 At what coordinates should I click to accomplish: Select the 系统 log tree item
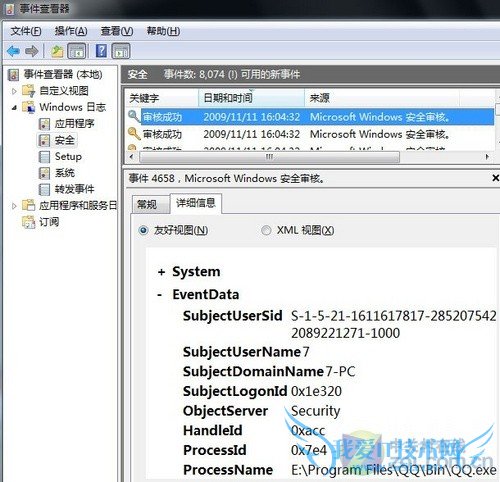(x=65, y=173)
